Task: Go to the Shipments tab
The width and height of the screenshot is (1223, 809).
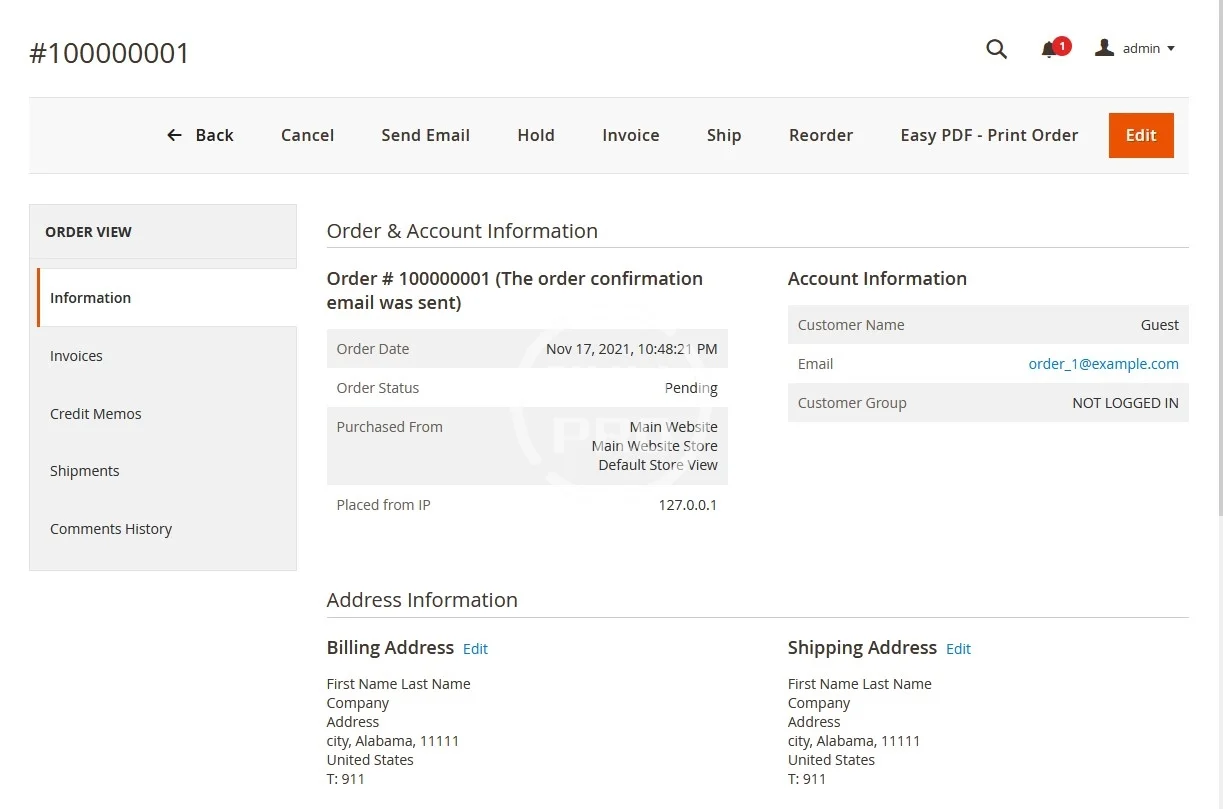Action: tap(84, 471)
